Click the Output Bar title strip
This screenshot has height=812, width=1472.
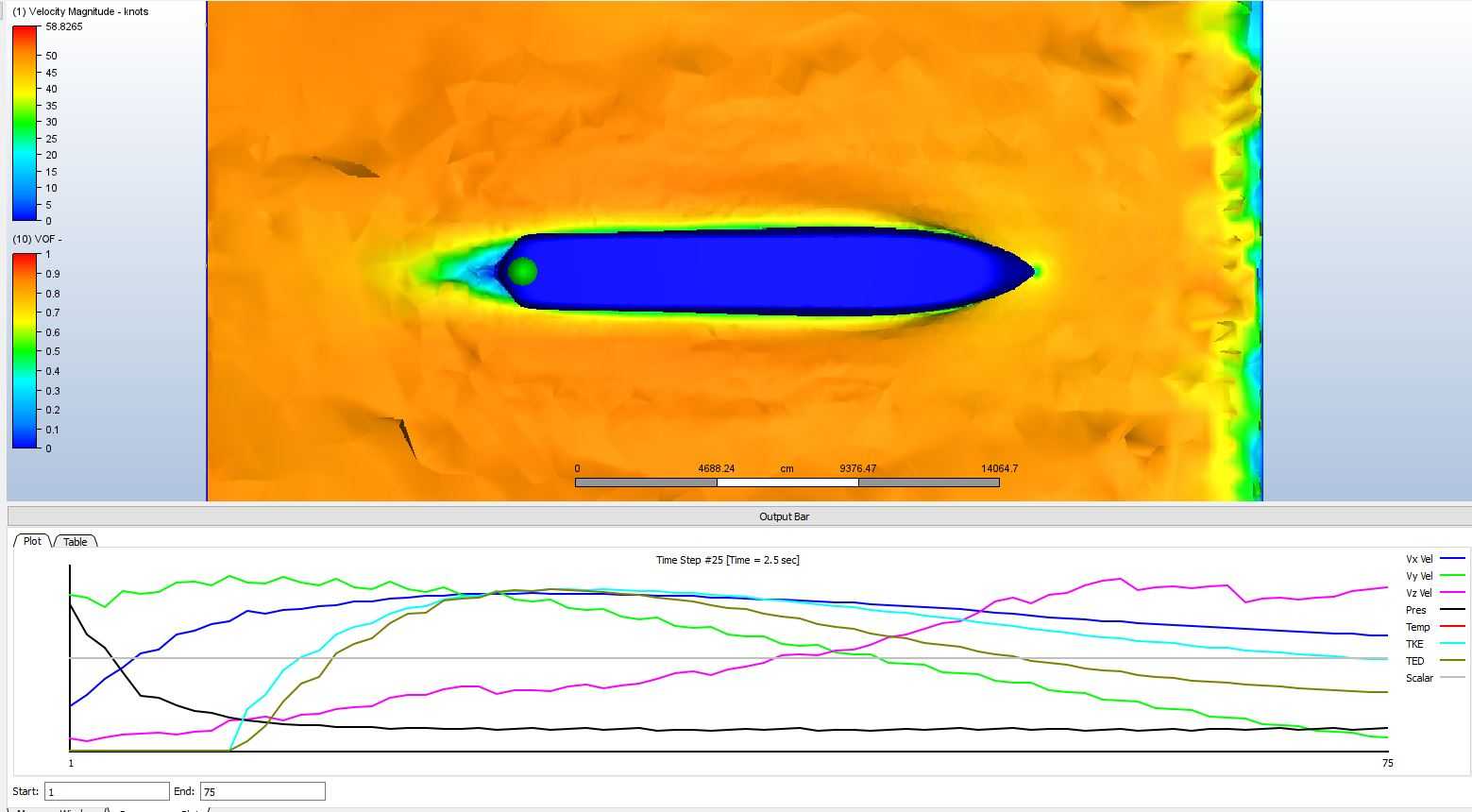tap(739, 516)
